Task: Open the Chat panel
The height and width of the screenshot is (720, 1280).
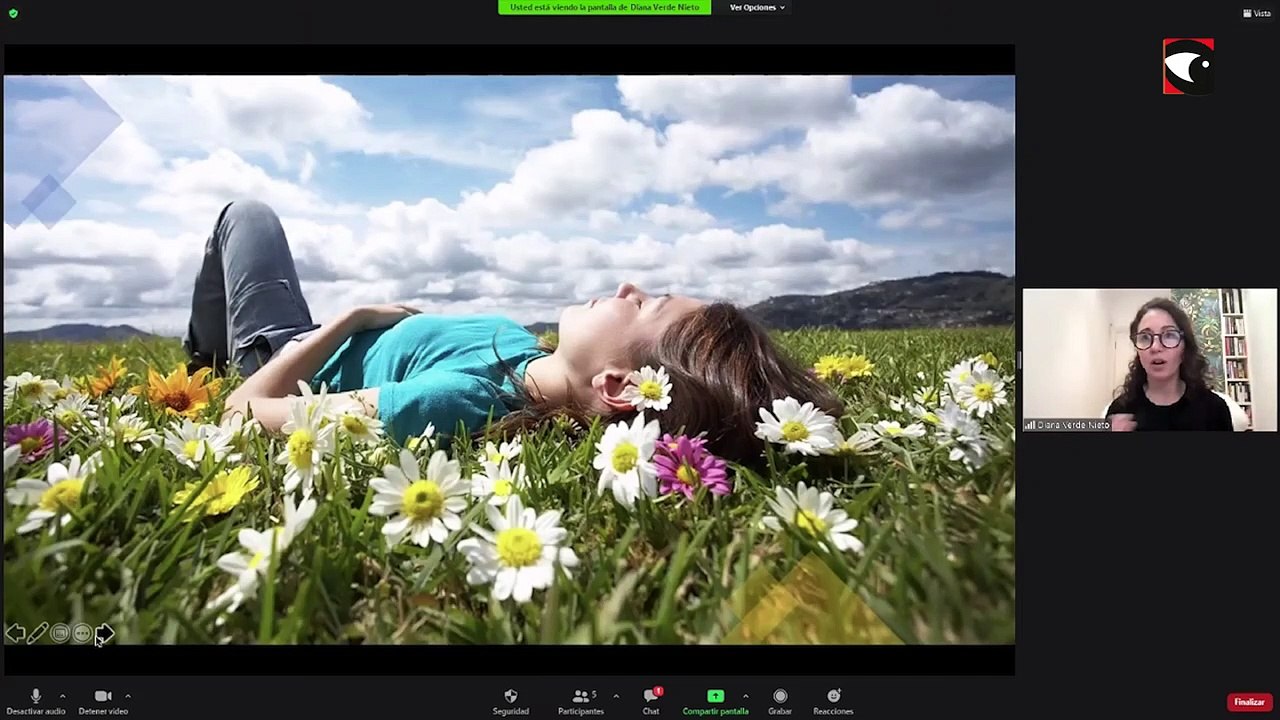Action: tap(651, 702)
